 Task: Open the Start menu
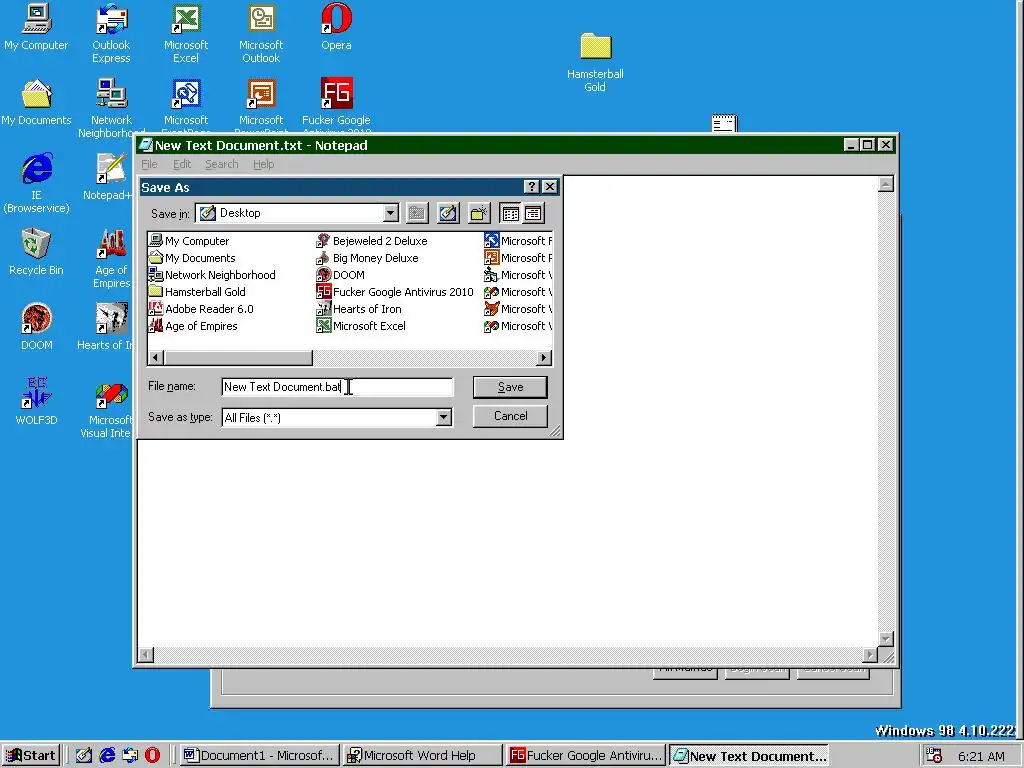point(31,756)
